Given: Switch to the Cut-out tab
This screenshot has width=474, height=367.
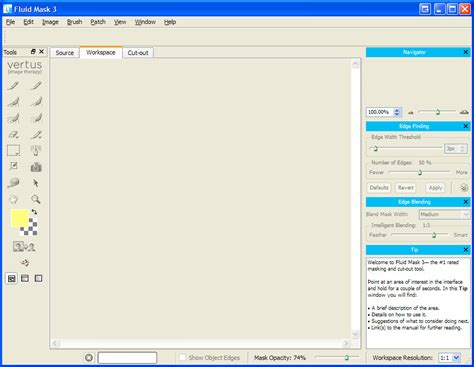Looking at the screenshot, I should 138,53.
